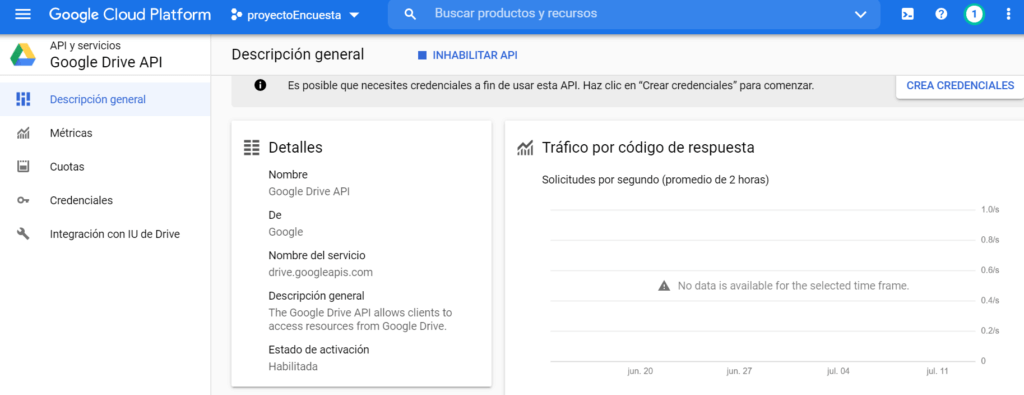Click the Detalles card heading

coord(296,148)
